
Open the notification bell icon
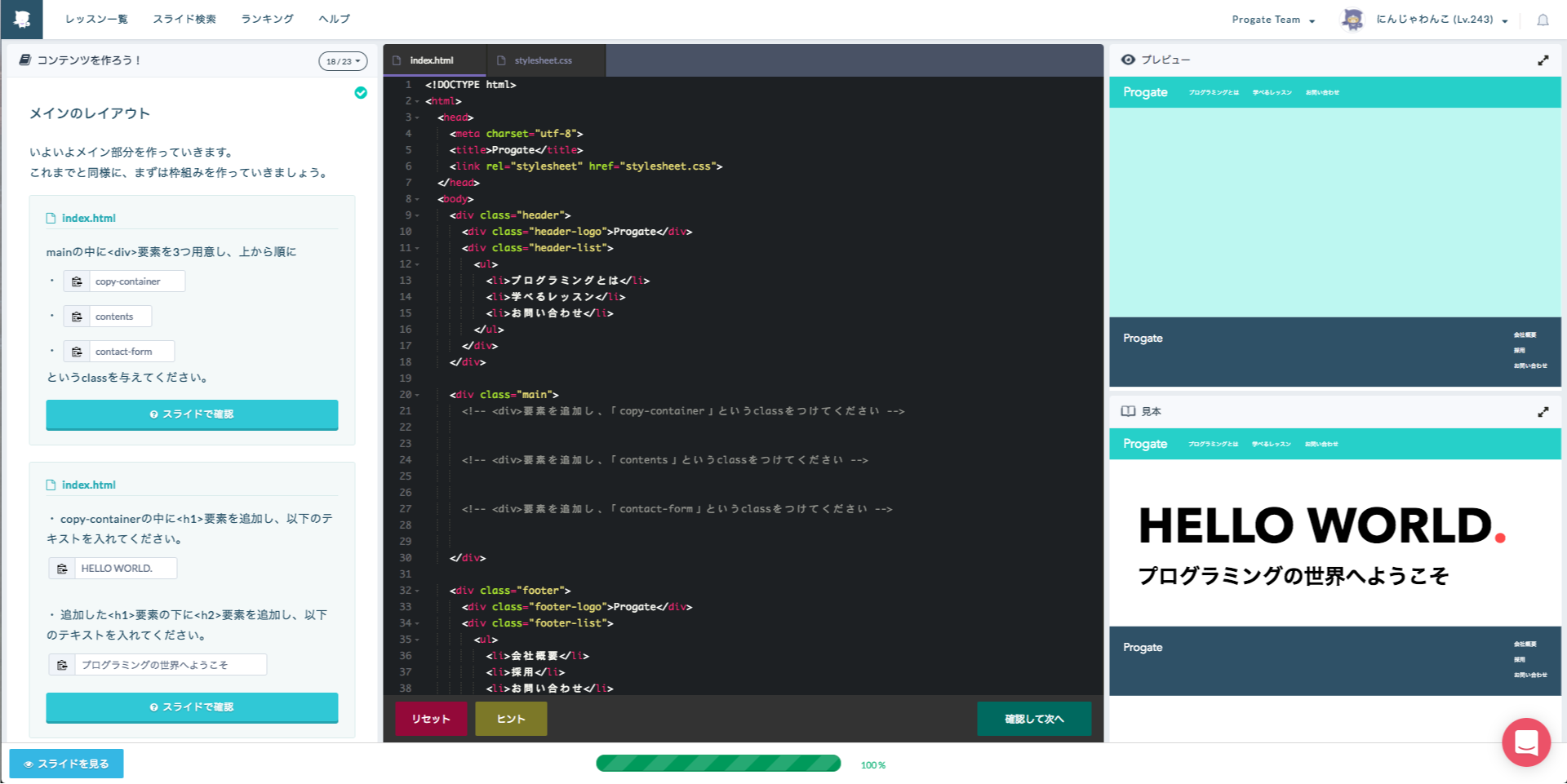[1544, 19]
